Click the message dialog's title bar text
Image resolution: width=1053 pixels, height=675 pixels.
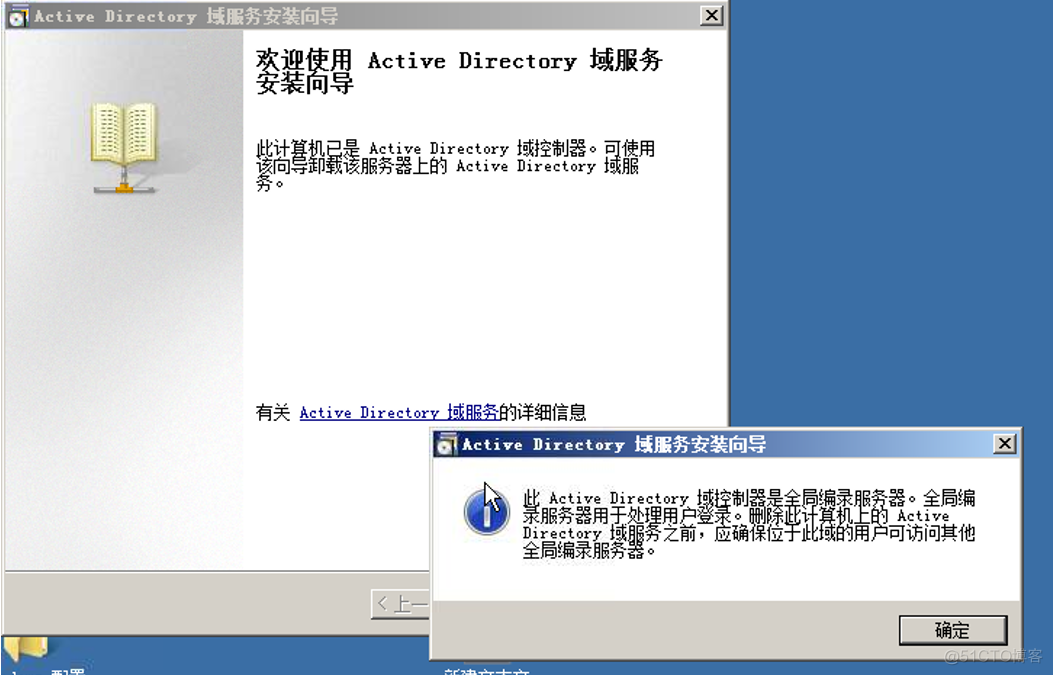pos(614,444)
